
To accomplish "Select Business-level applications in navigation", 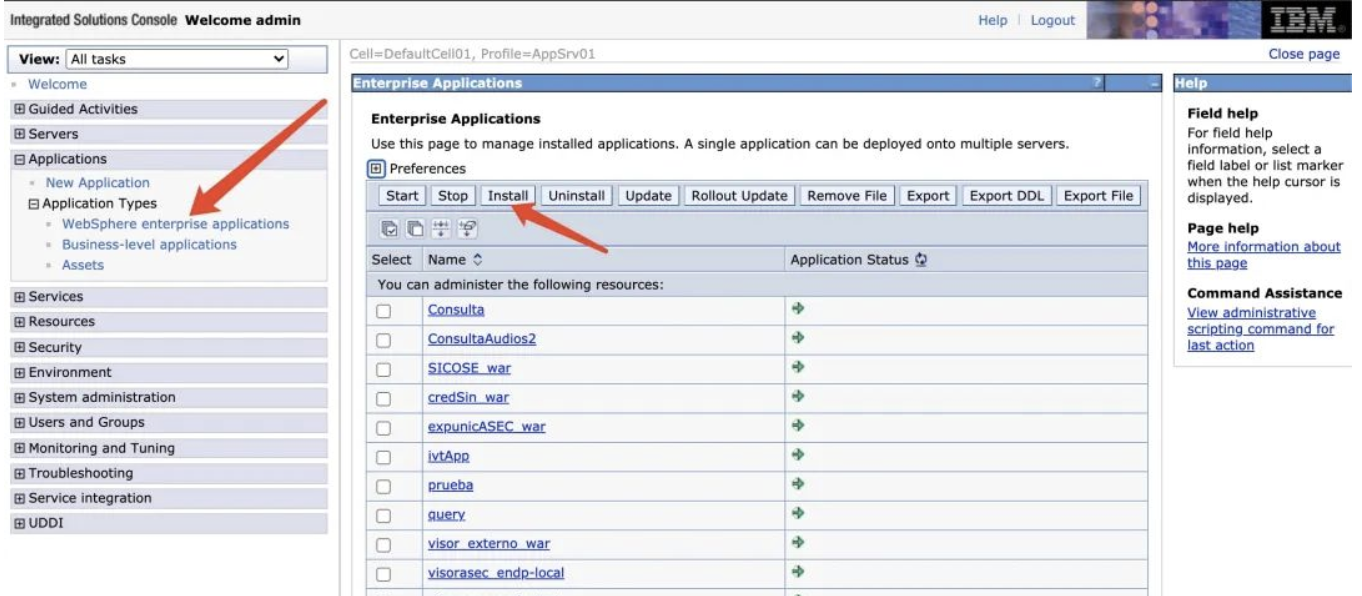I will [x=149, y=244].
